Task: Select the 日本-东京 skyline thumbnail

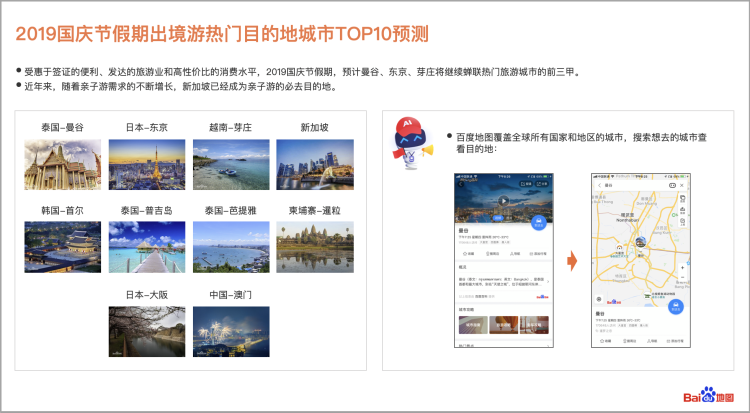Action: click(146, 164)
